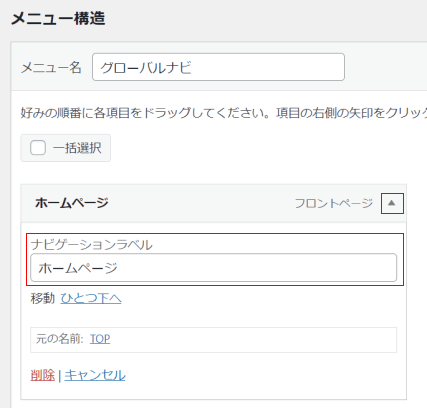The image size is (427, 408).
Task: Click the 一括選択 label text
Action: pyautogui.click(x=77, y=148)
